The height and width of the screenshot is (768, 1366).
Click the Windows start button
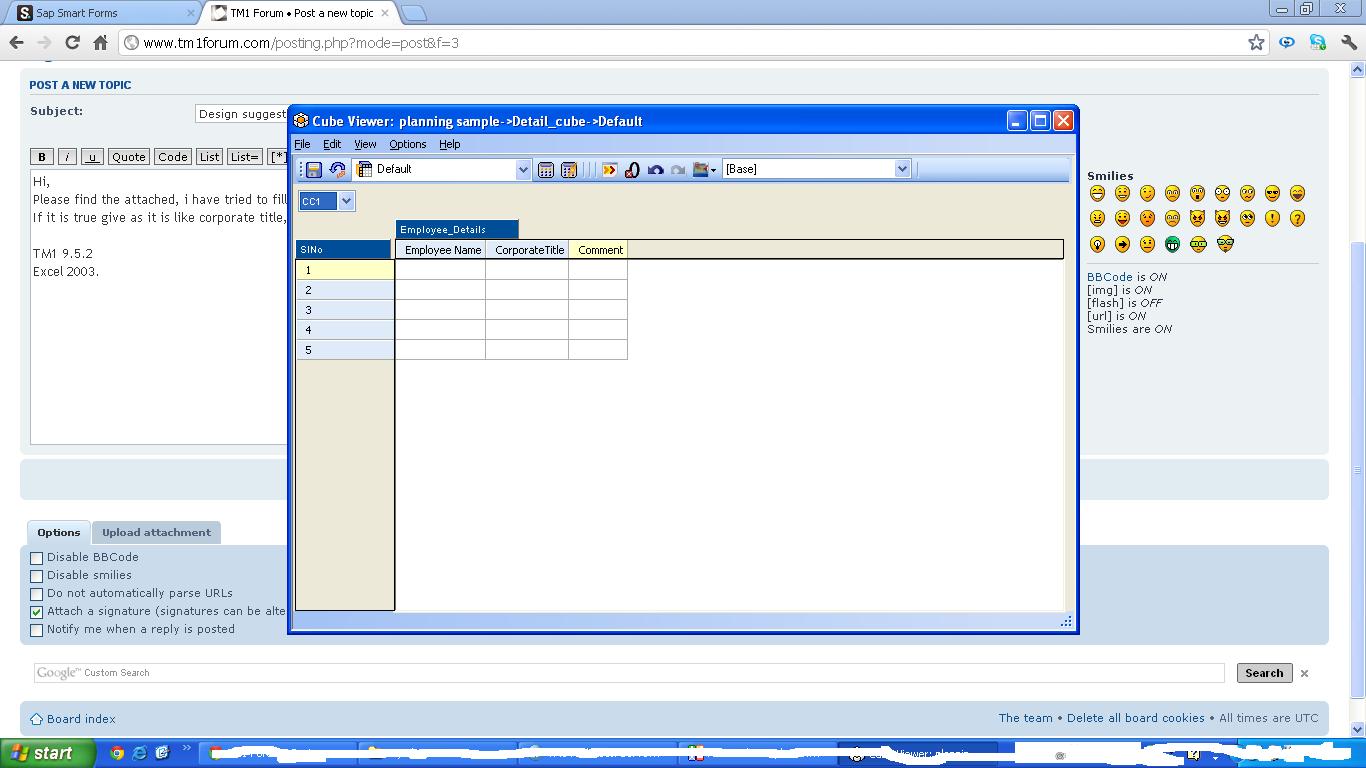pos(47,754)
